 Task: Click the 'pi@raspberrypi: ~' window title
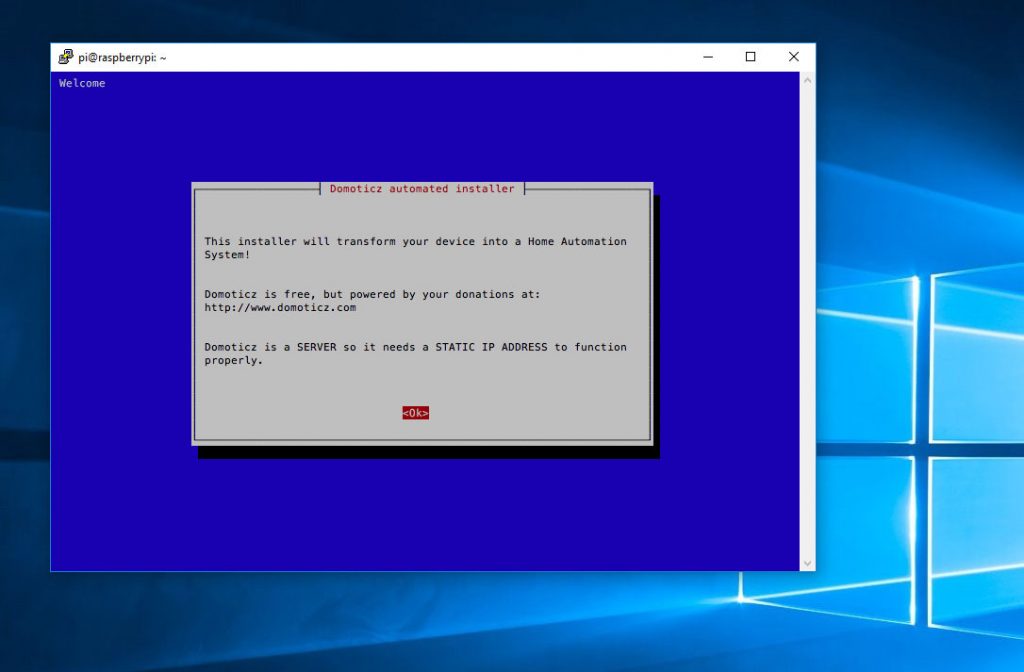122,57
